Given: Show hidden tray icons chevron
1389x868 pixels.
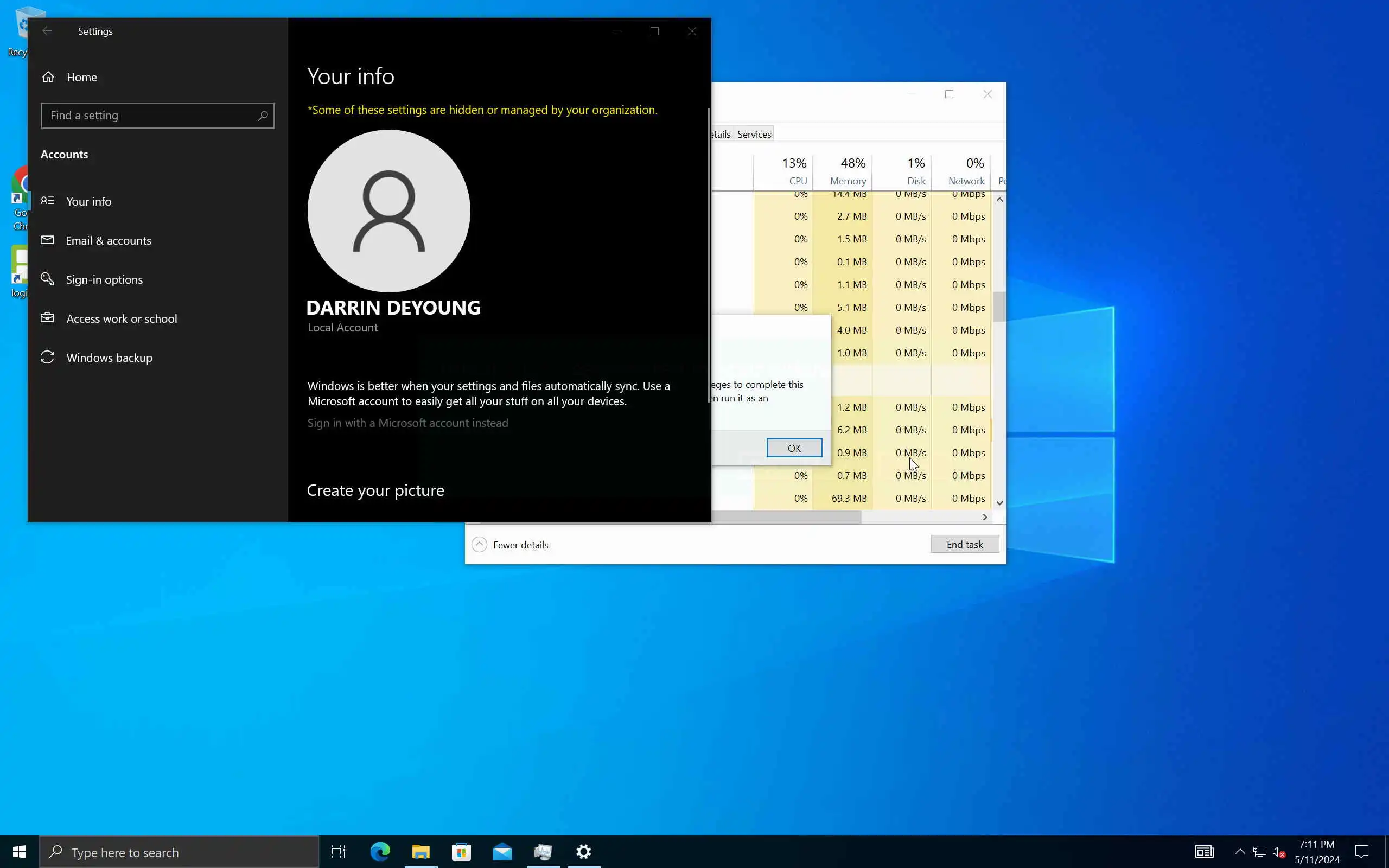Looking at the screenshot, I should (x=1240, y=852).
